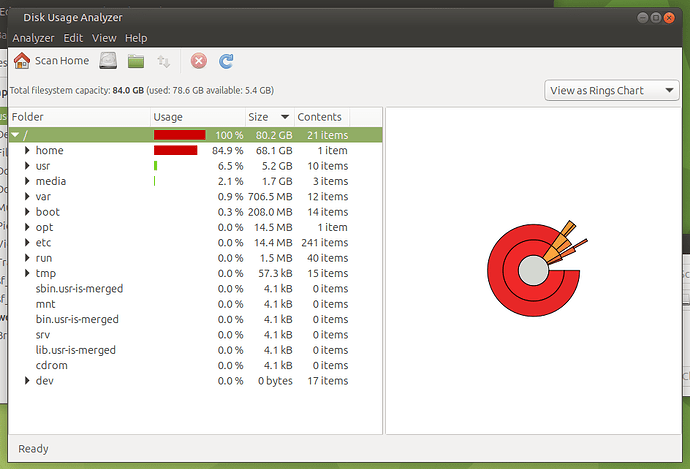
Task: Click the Scan Home house icon
Action: tap(22, 61)
